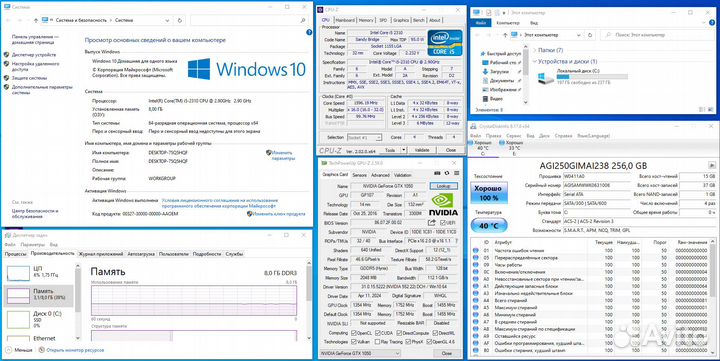Click the Диспетчер устройств link in System window
The width and height of the screenshot is (720, 361).
[x=34, y=55]
